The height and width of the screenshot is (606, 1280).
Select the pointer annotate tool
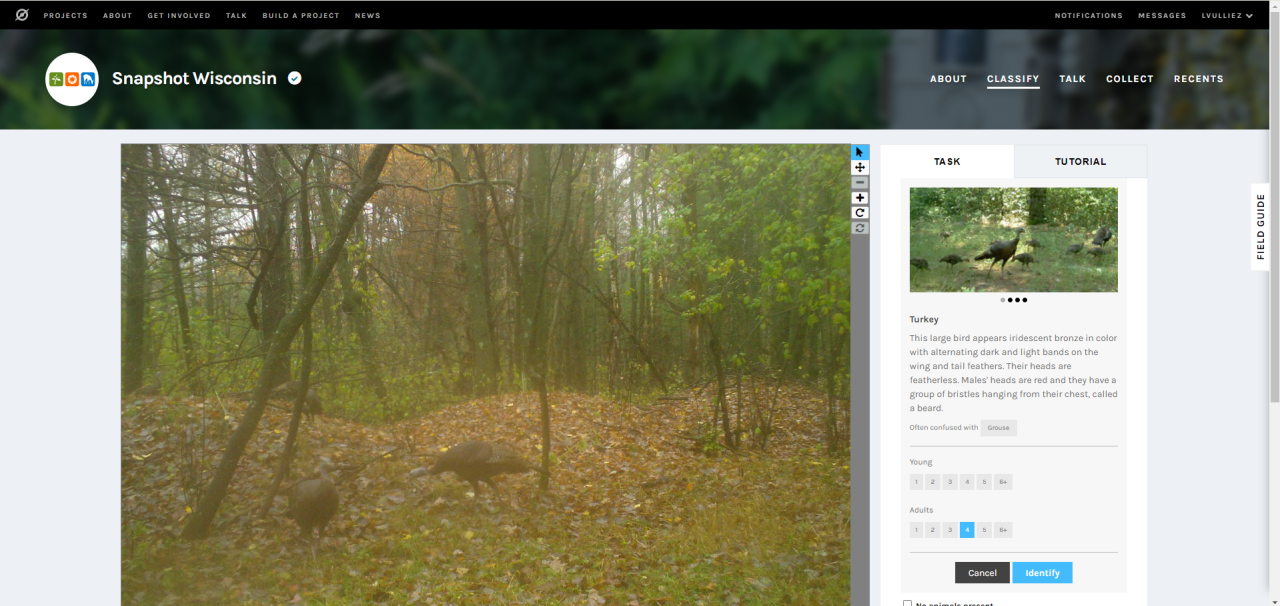point(860,152)
